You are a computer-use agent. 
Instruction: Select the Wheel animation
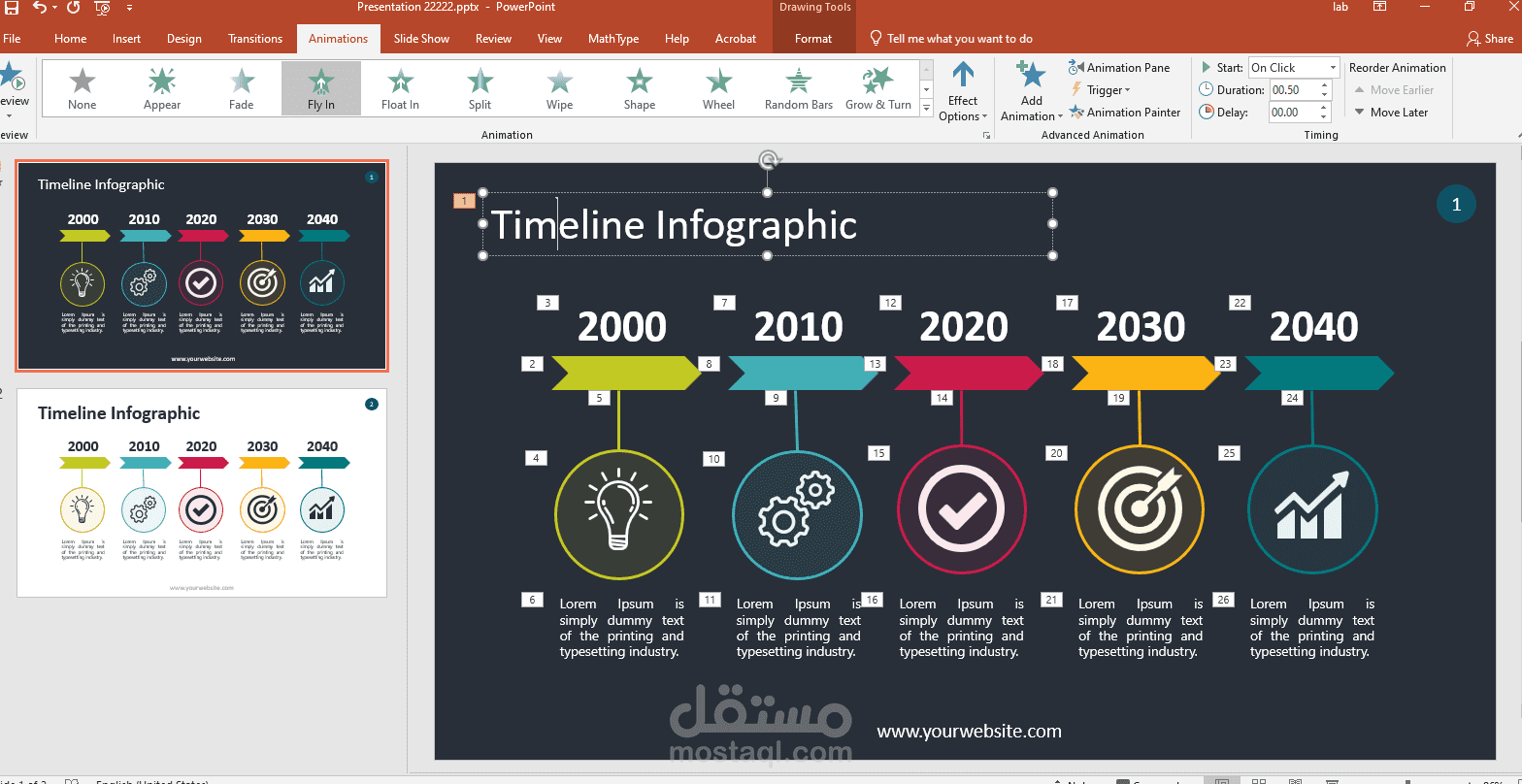click(x=719, y=88)
